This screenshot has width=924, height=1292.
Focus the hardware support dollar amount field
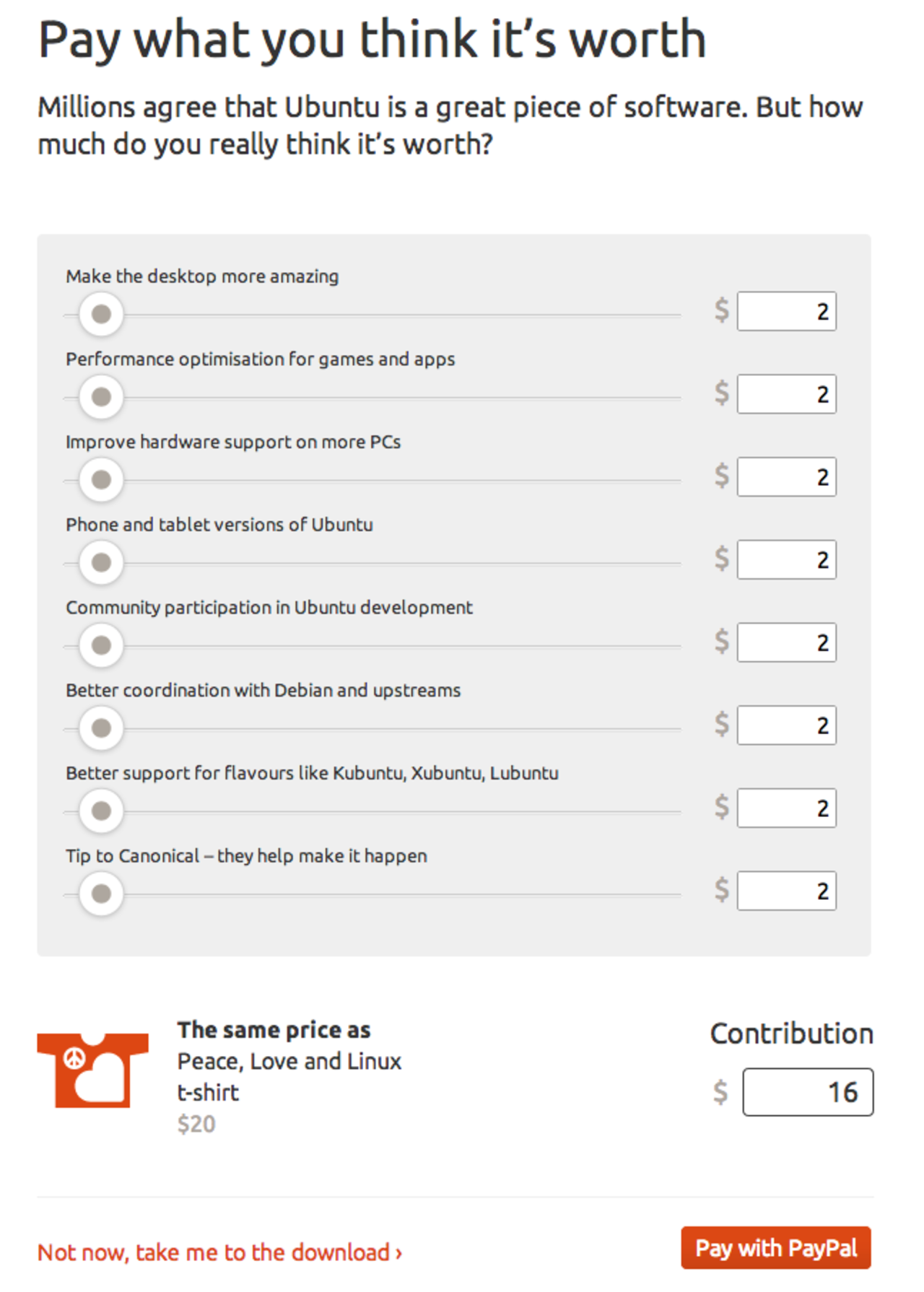786,477
